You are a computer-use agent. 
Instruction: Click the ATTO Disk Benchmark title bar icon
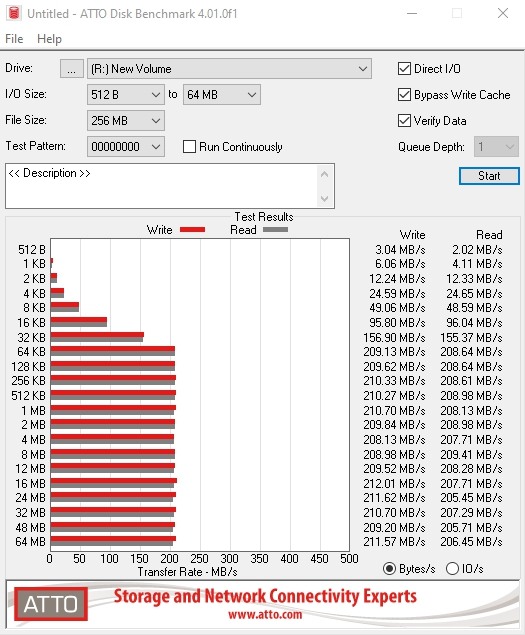point(14,13)
